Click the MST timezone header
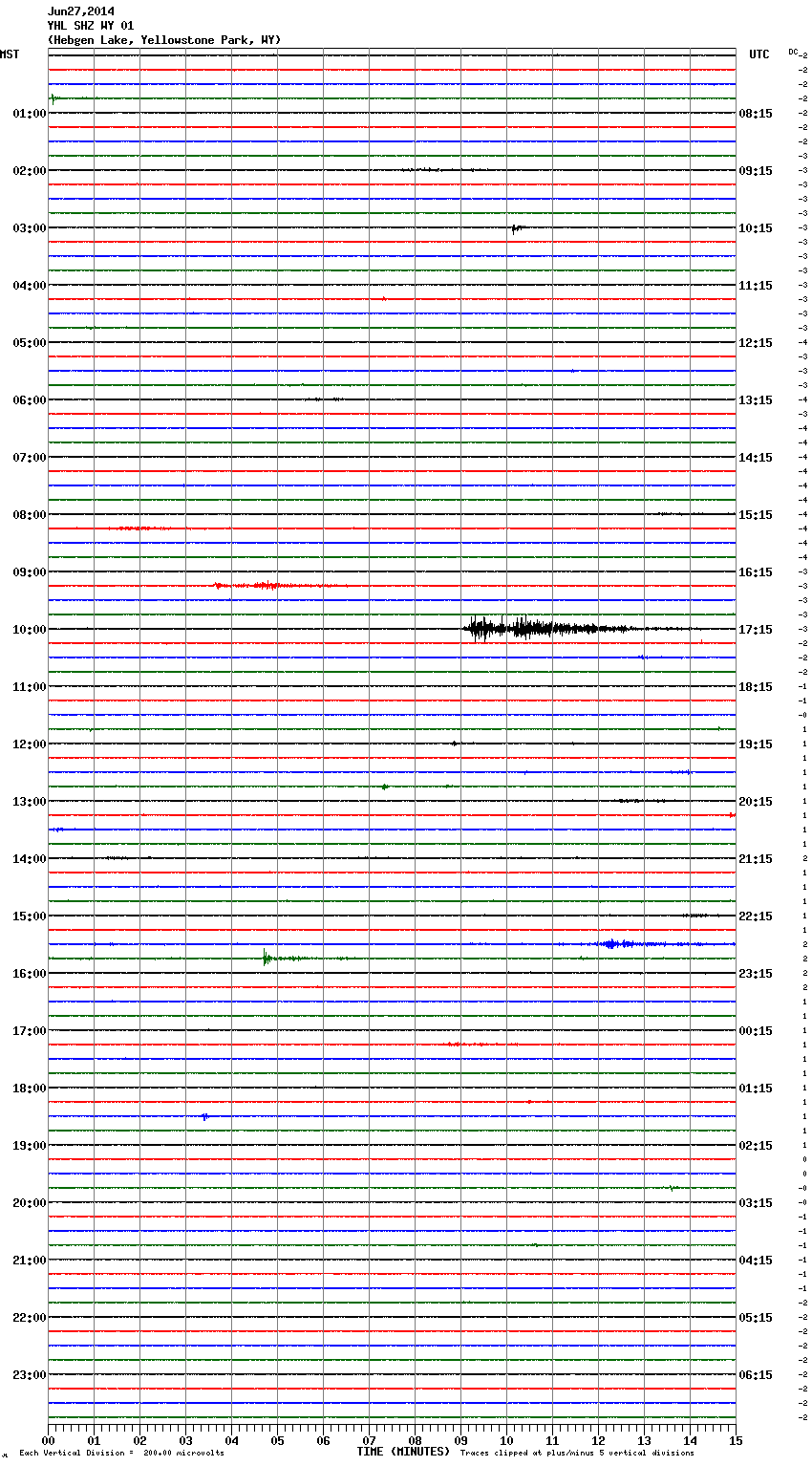The height and width of the screenshot is (1466, 812). [x=10, y=54]
